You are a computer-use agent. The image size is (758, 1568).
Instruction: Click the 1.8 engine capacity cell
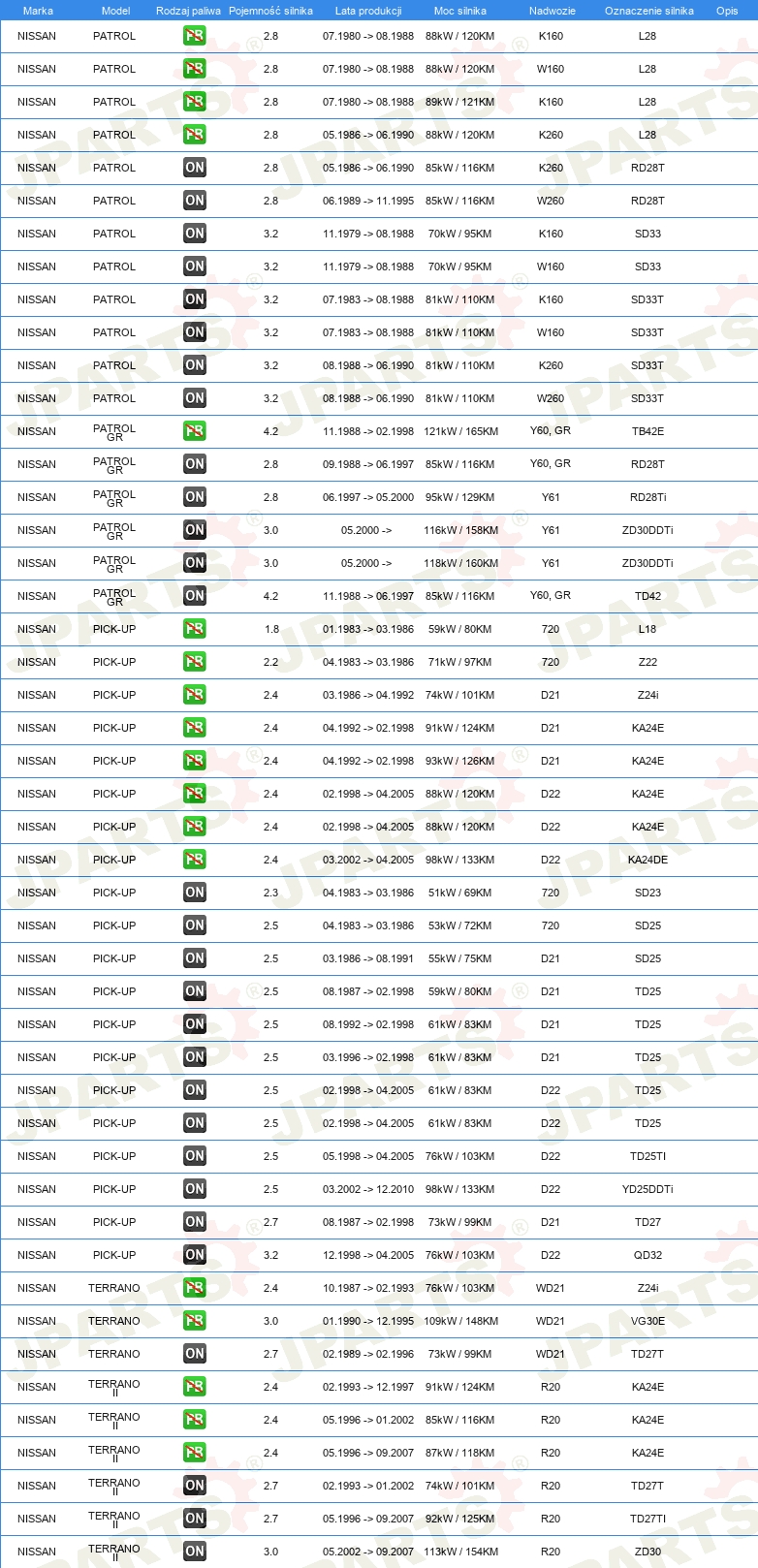271,629
